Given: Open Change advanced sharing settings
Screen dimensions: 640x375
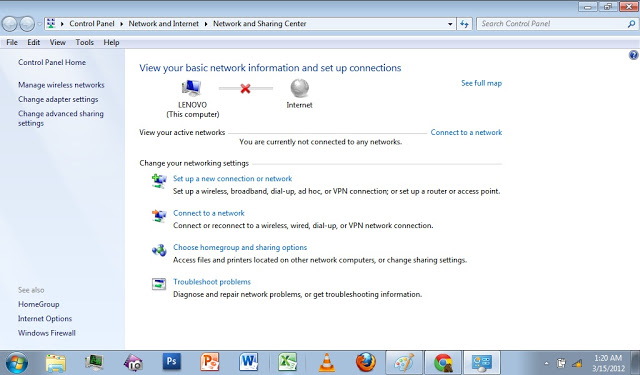Looking at the screenshot, I should pos(61,118).
